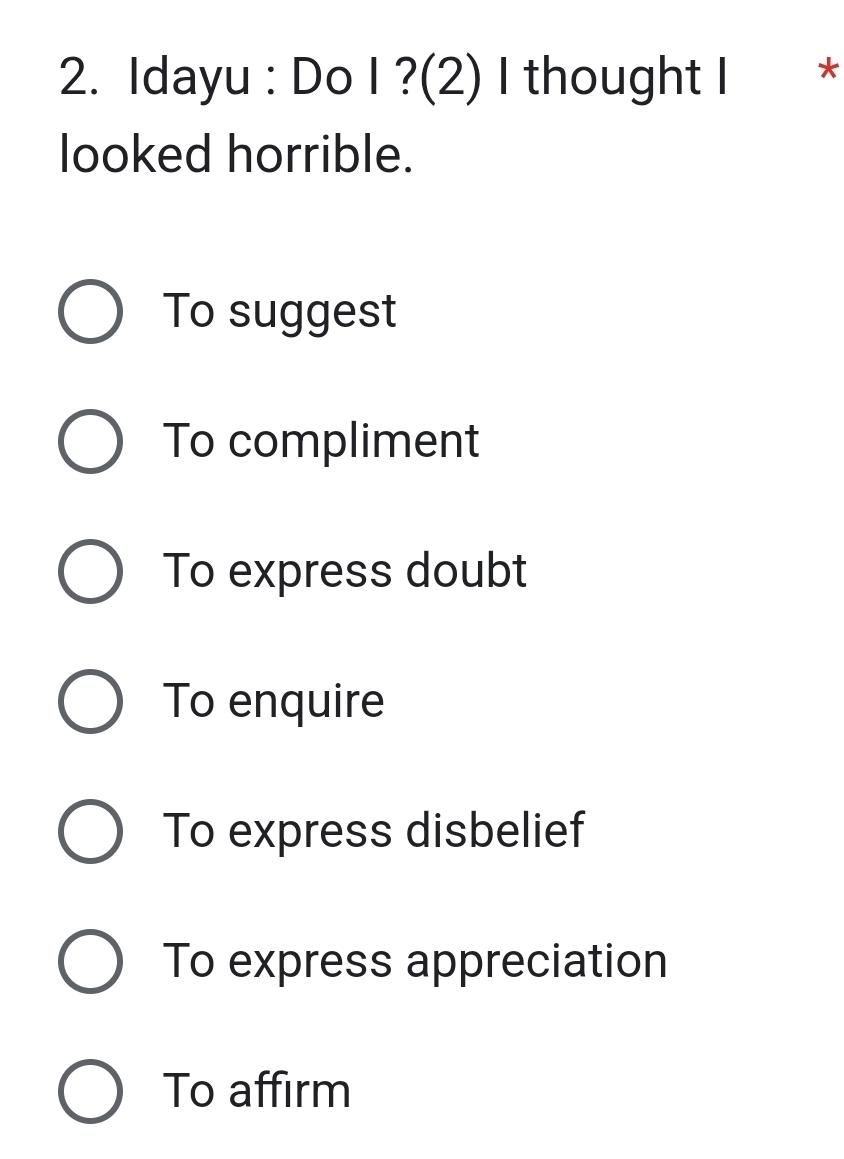
Task: Choose the "To express appreciation" radio button
Action: click(x=91, y=961)
